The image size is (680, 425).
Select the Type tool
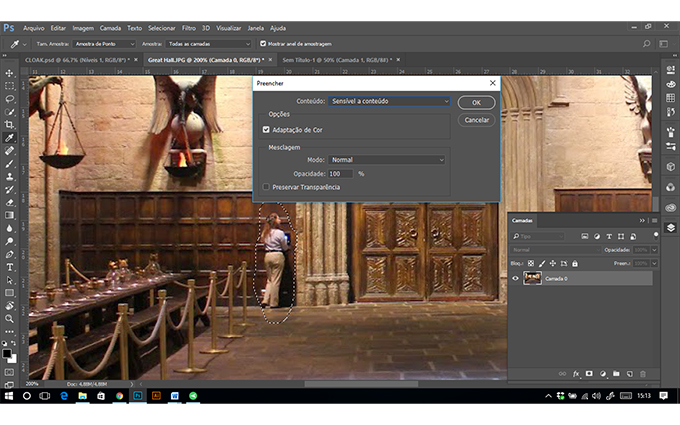click(x=9, y=267)
